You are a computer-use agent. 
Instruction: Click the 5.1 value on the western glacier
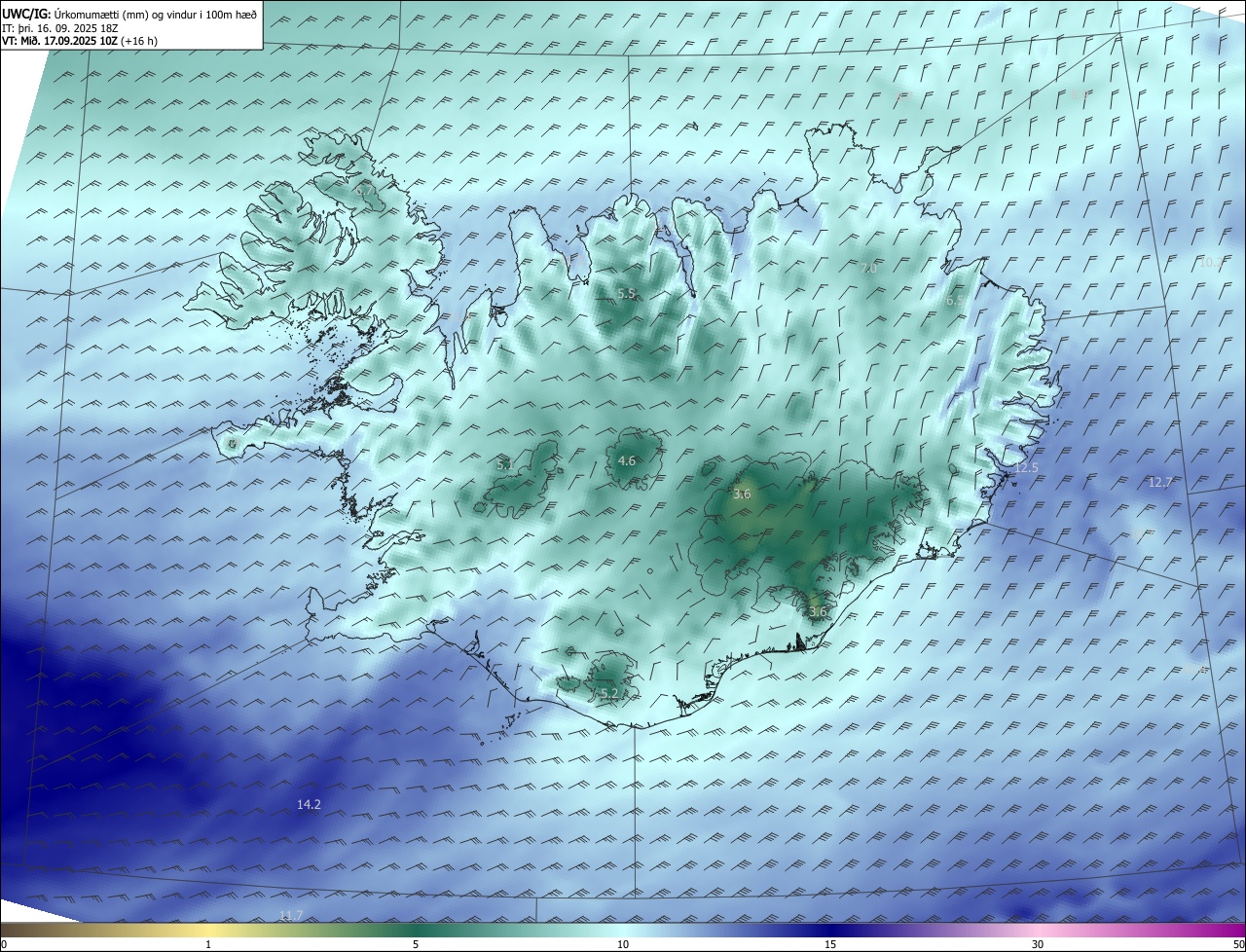pos(505,465)
